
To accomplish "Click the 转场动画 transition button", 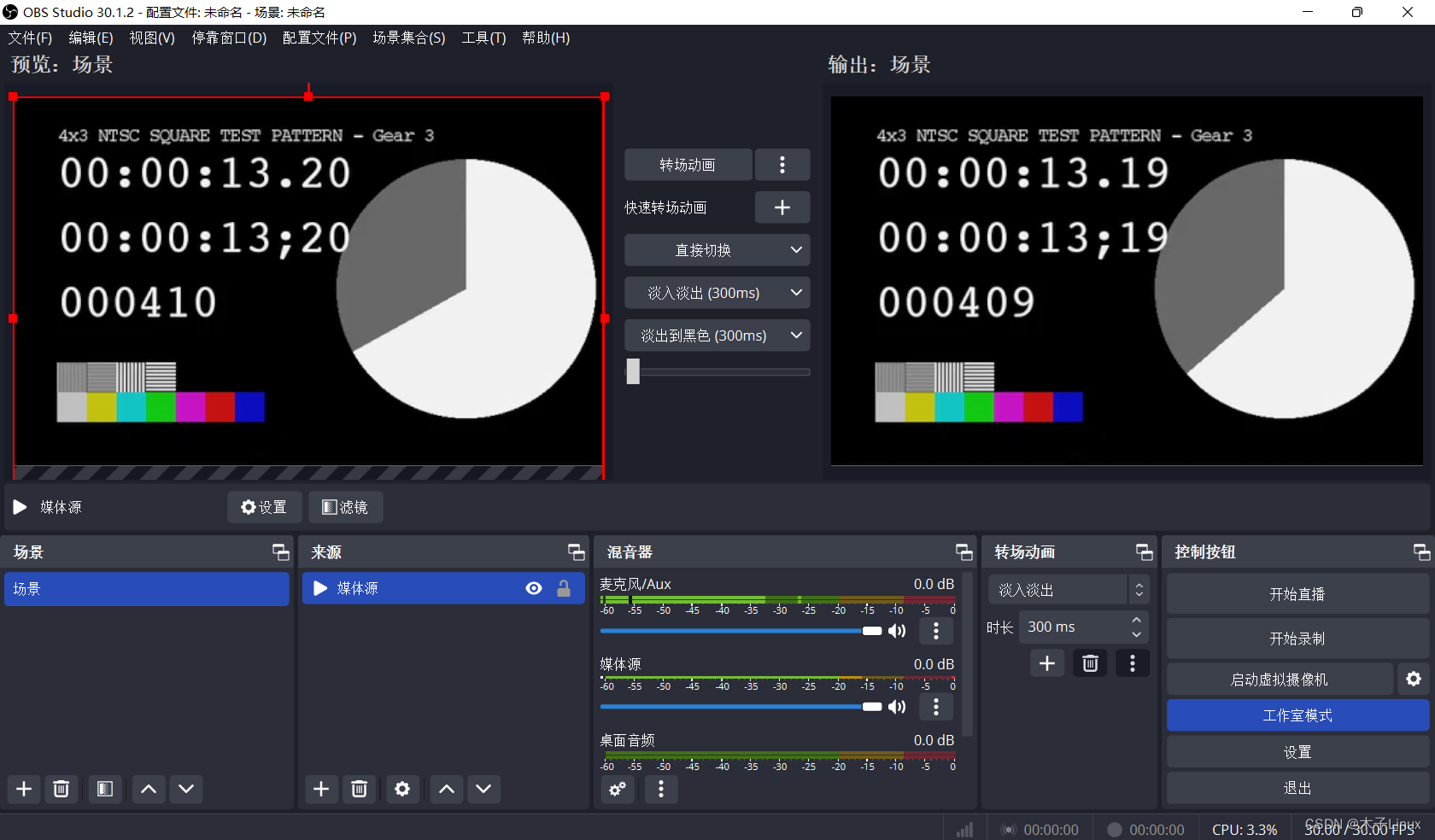I will point(688,165).
